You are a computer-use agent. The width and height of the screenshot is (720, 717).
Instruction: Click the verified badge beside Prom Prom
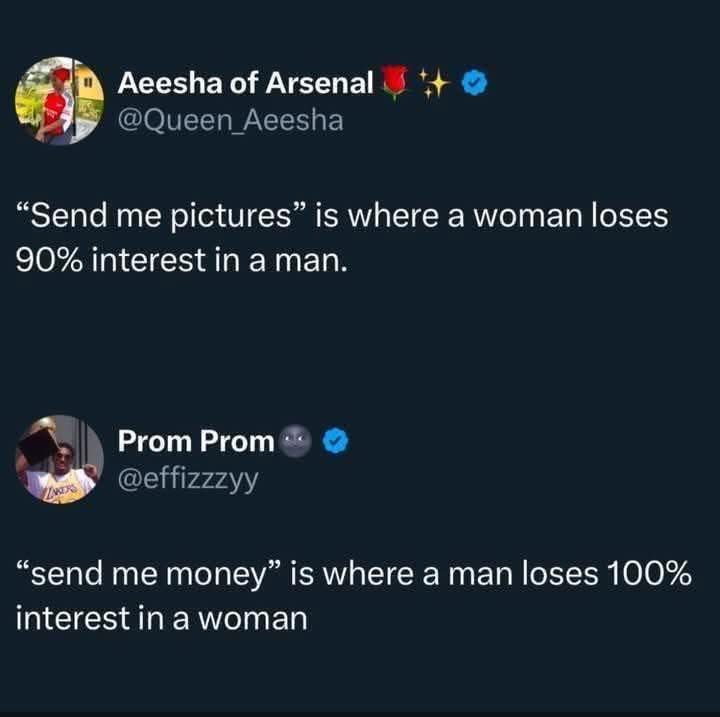coord(336,441)
